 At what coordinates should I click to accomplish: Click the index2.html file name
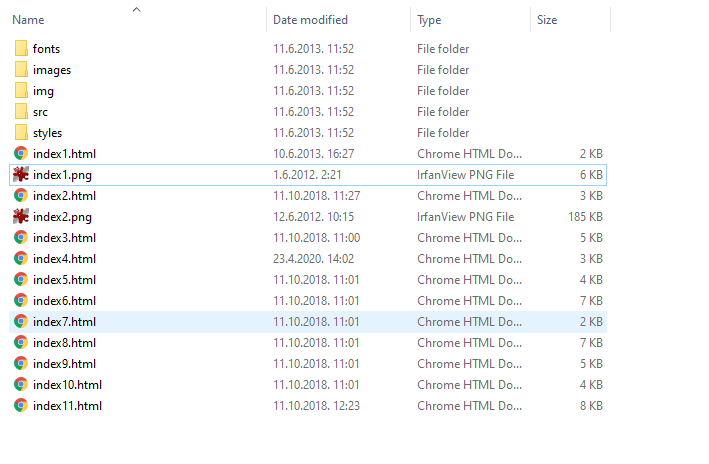click(x=64, y=196)
